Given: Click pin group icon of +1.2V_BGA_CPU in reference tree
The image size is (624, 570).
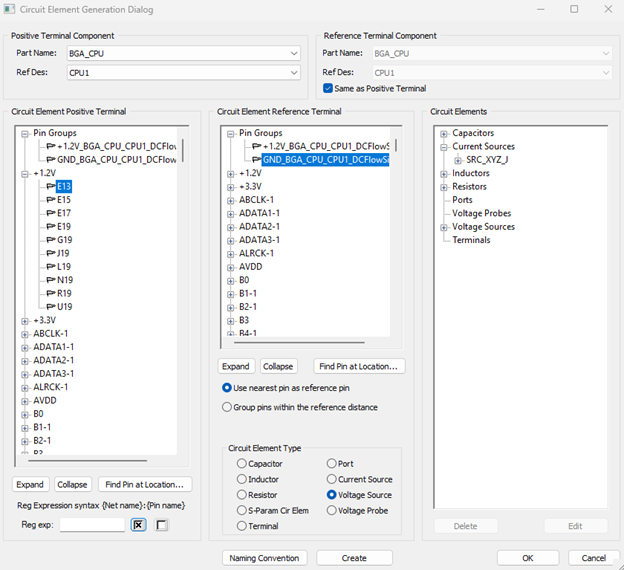Looking at the screenshot, I should click(x=255, y=146).
